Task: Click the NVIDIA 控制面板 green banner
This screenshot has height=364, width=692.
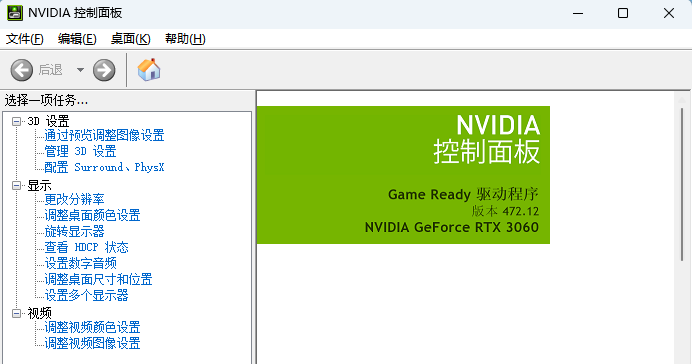Action: [403, 175]
